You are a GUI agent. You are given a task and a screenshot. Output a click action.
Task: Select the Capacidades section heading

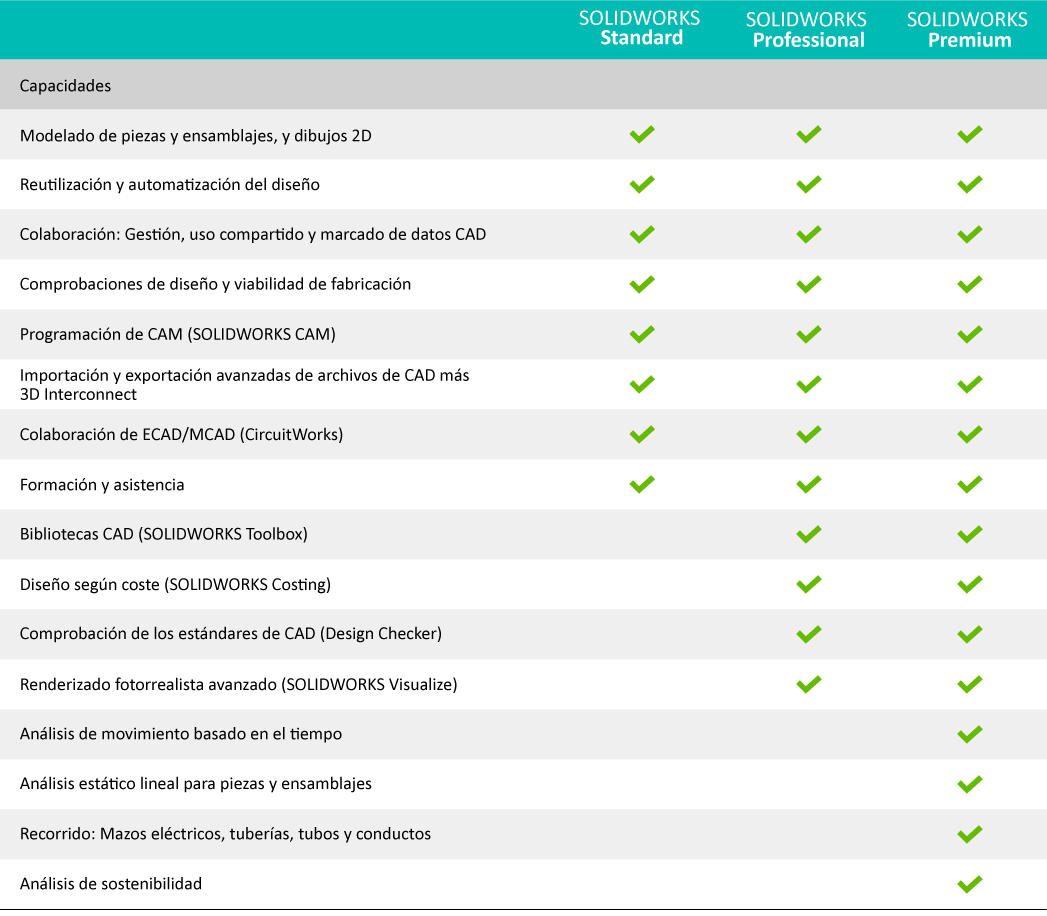(x=65, y=85)
